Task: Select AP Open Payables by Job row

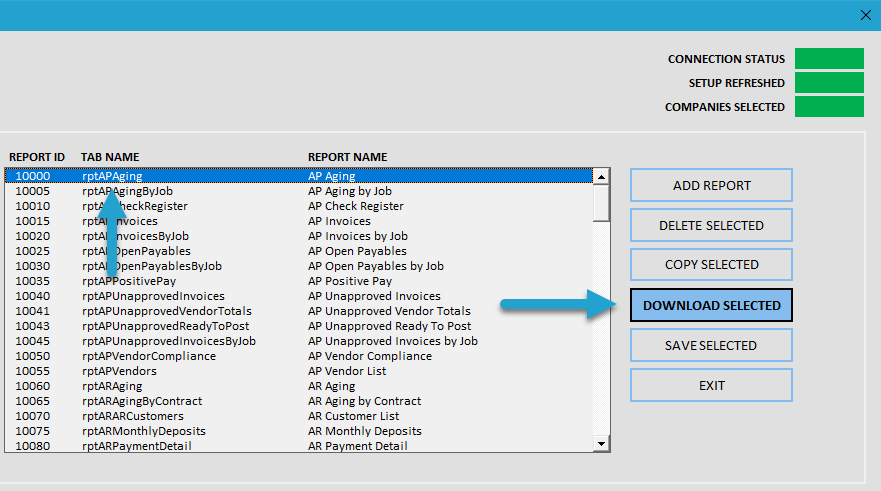Action: click(299, 266)
